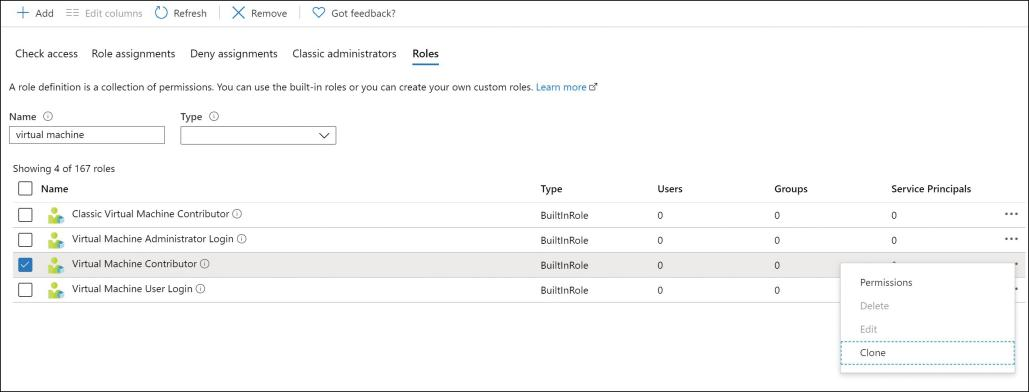This screenshot has height=392, width=1029.
Task: Check the Classic Virtual Machine Contributor checkbox
Action: tap(25, 215)
